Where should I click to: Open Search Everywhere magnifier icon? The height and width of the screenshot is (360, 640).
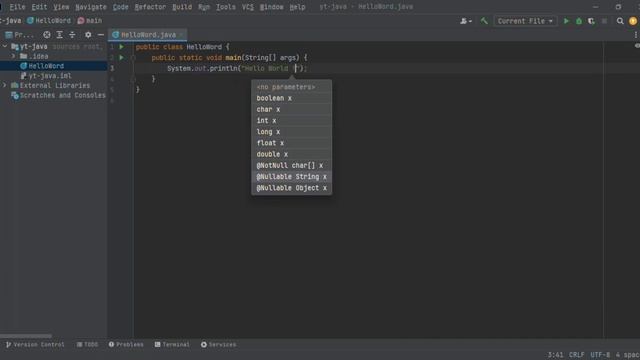[620, 21]
